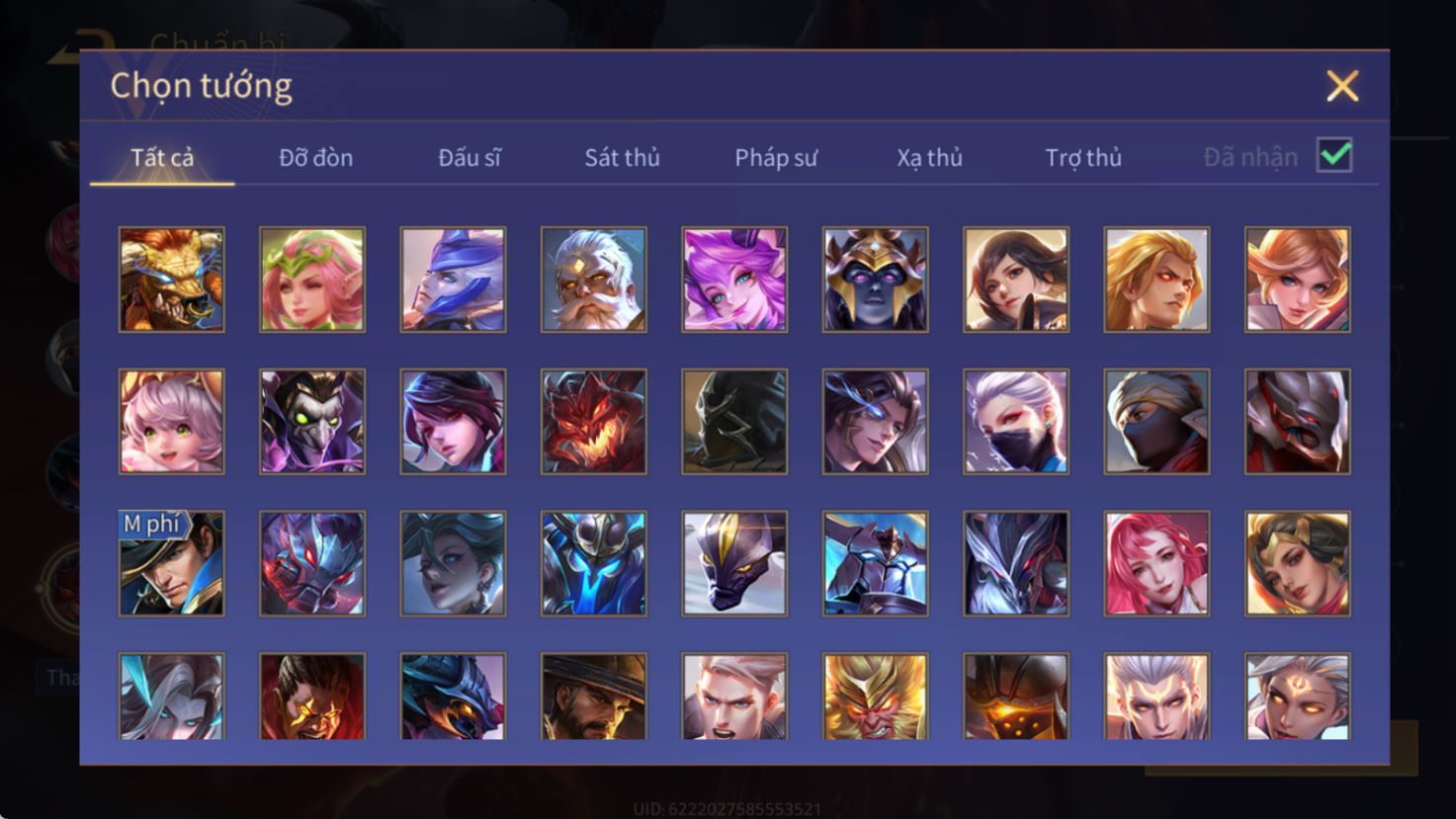1456x819 pixels.
Task: Choose the pink-haired flower crown hero
Action: click(312, 280)
